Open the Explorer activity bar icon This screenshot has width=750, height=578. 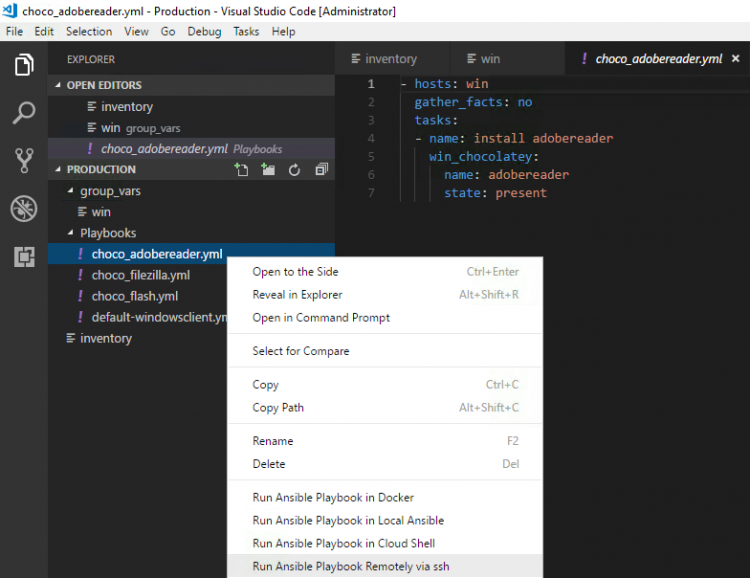pyautogui.click(x=24, y=64)
